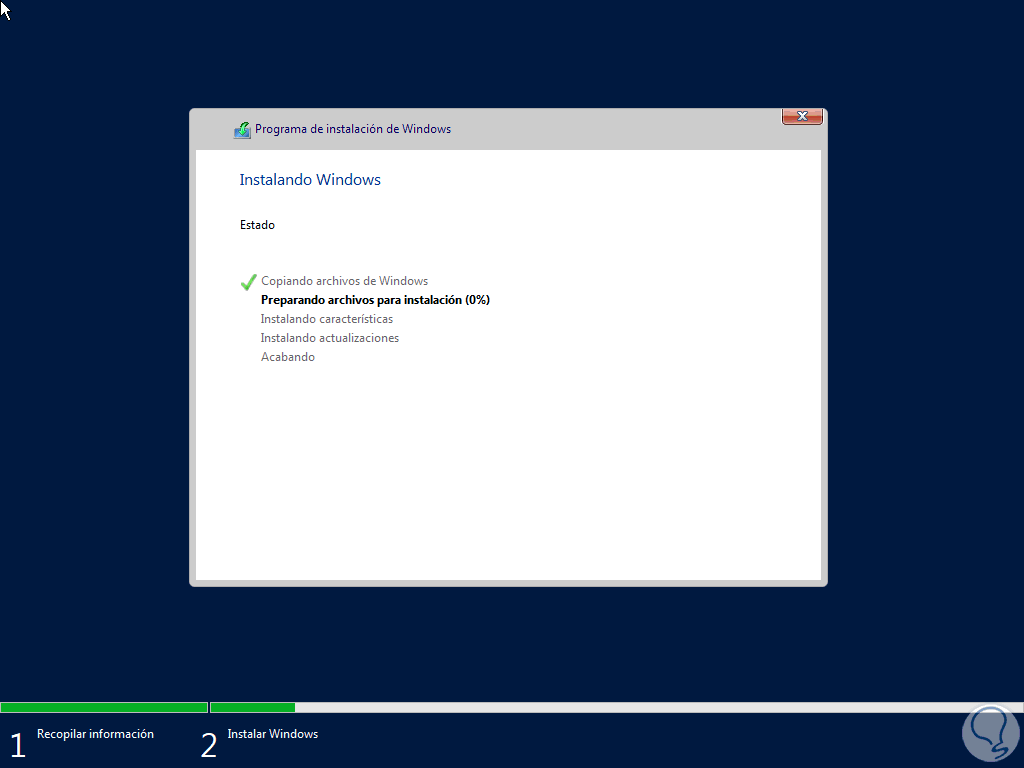Click the 'Instalando Windows' heading
1024x768 pixels.
pyautogui.click(x=310, y=180)
